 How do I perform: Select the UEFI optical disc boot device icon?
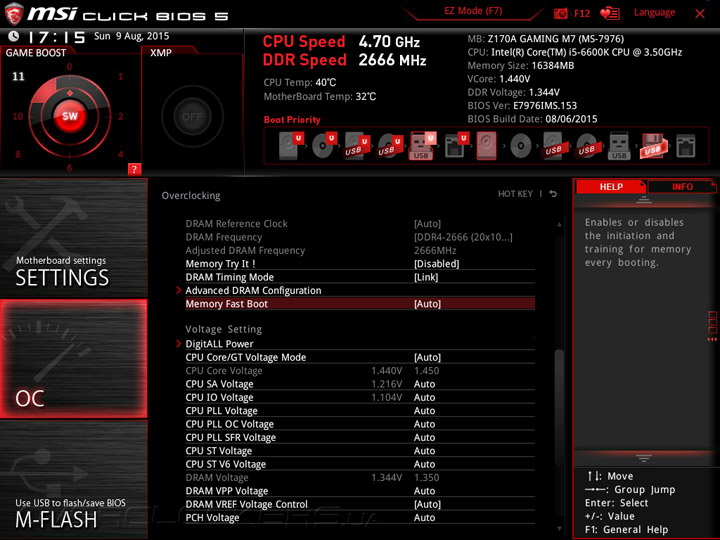(323, 146)
